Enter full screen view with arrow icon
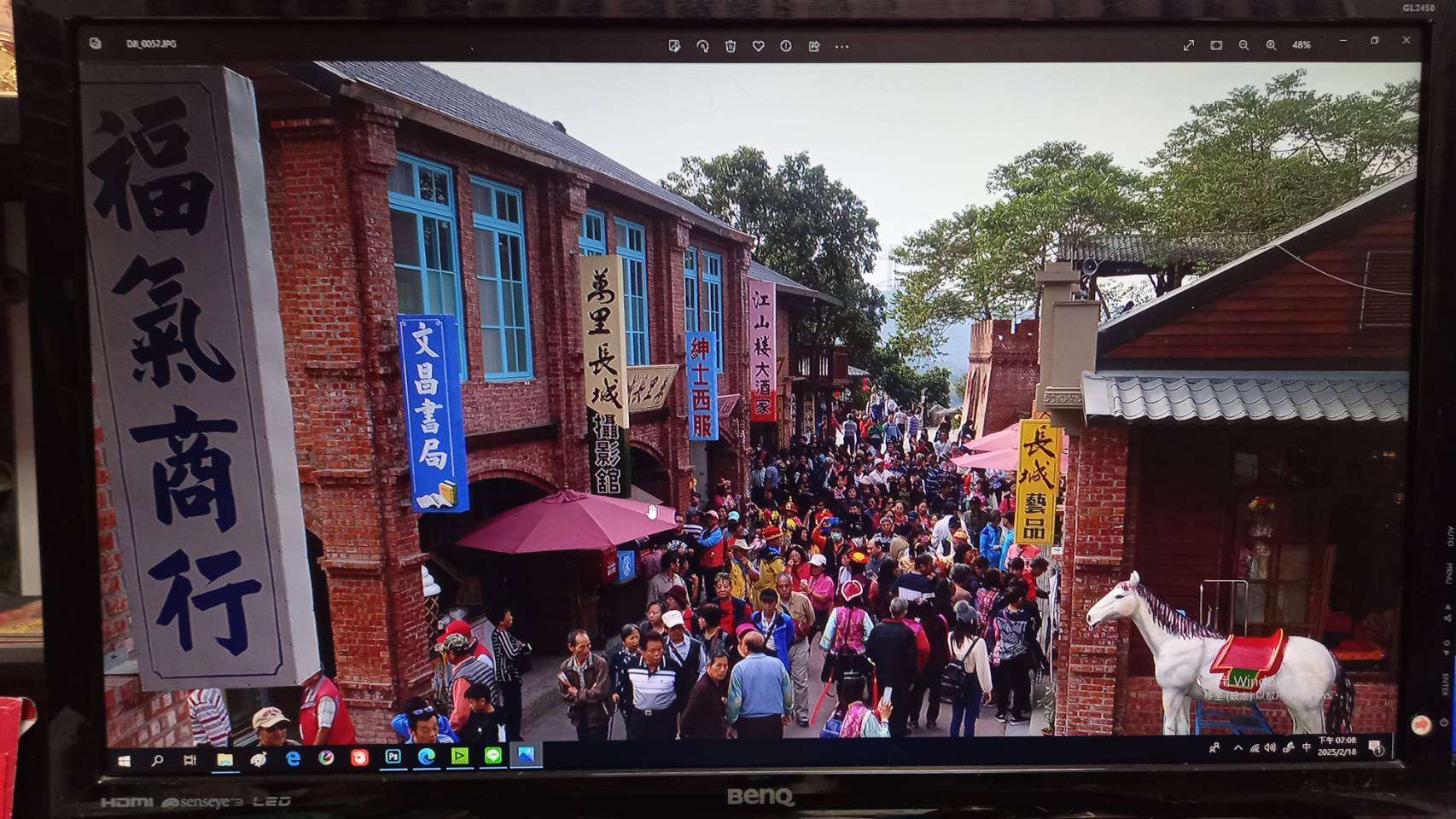1456x819 pixels. point(1189,45)
